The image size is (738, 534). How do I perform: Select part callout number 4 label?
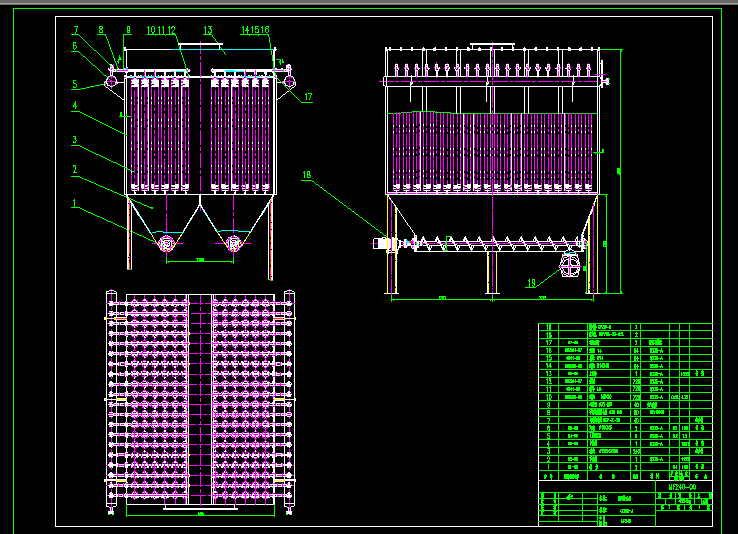pyautogui.click(x=74, y=105)
